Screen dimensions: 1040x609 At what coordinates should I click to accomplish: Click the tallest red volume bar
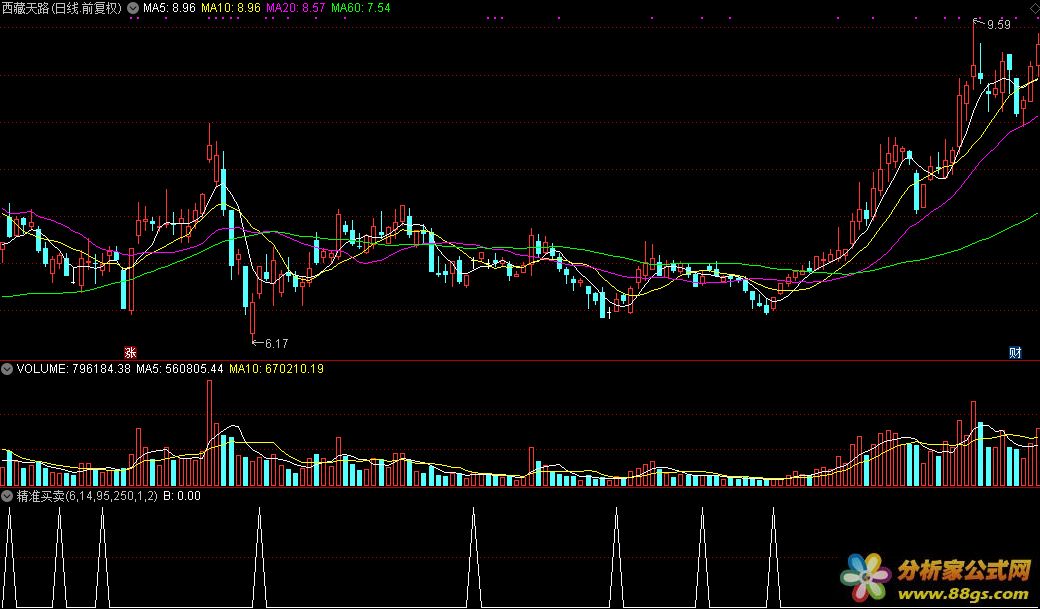click(x=210, y=433)
